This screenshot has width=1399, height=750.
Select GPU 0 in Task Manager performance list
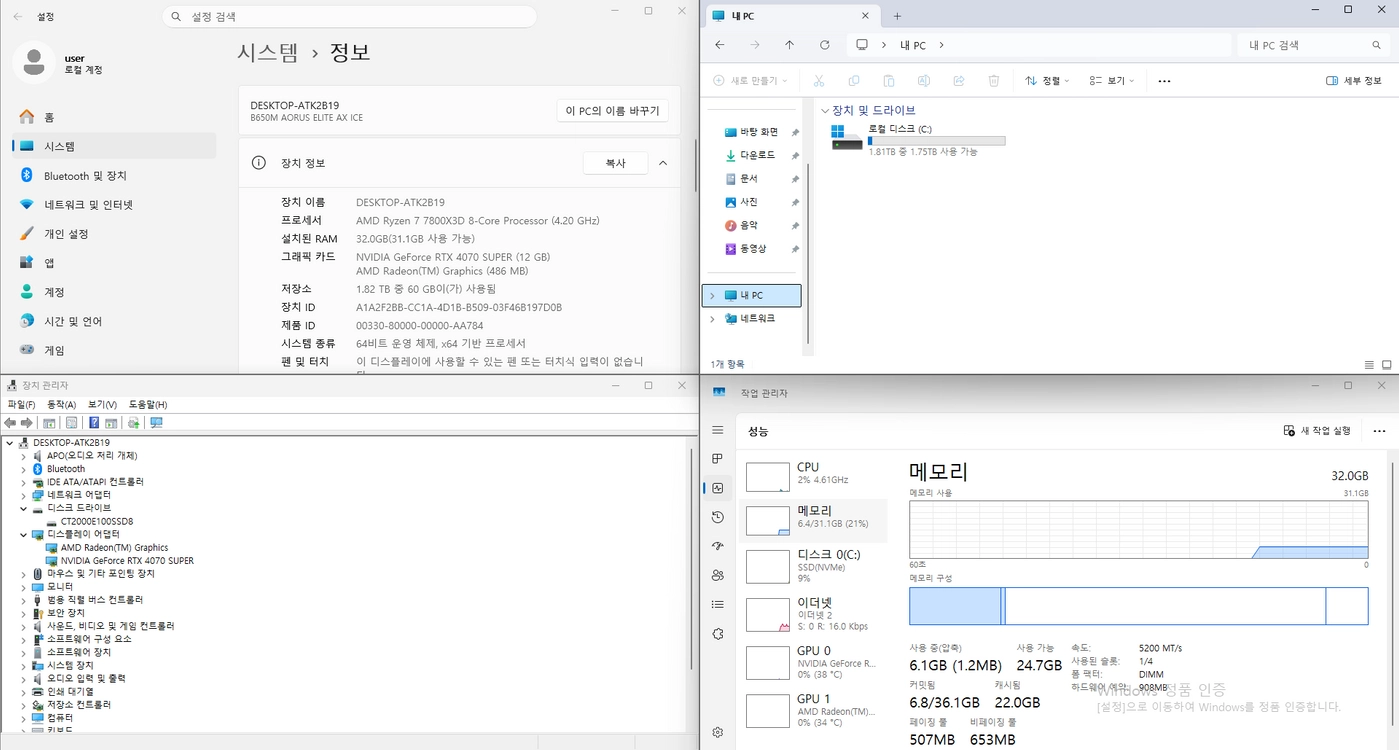[814, 661]
